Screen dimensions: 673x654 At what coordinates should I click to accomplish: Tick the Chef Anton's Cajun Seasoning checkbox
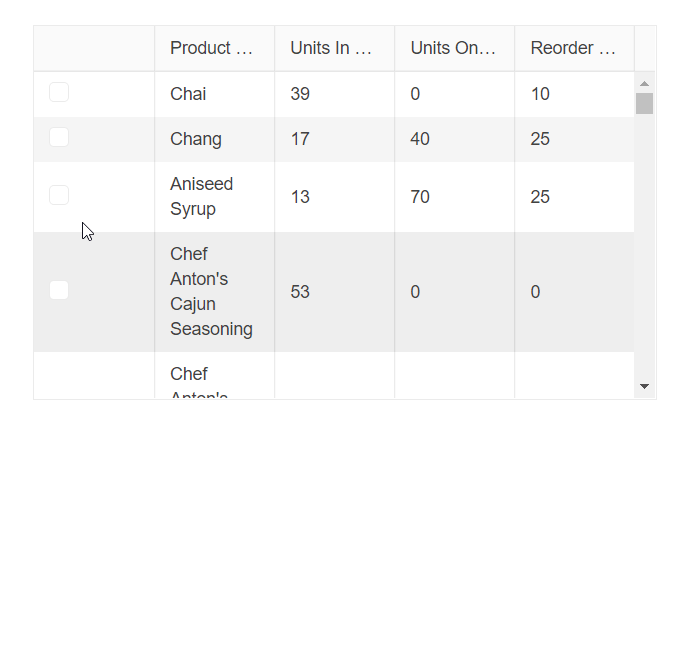[x=59, y=290]
